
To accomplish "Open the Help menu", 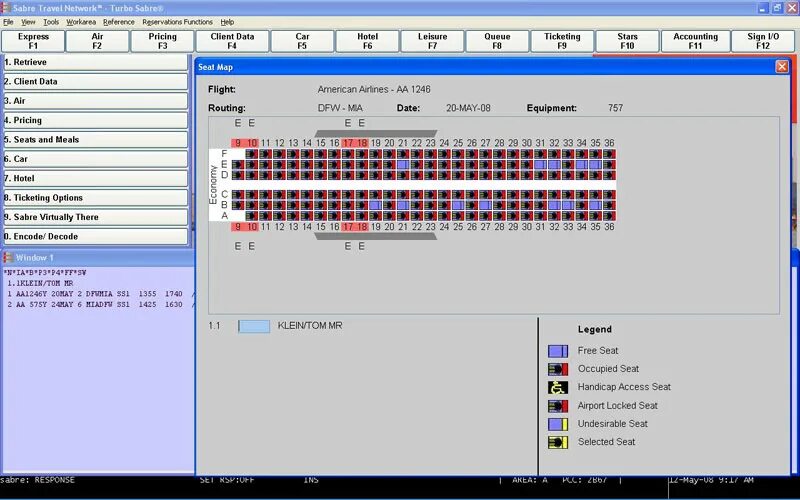I will pos(227,22).
